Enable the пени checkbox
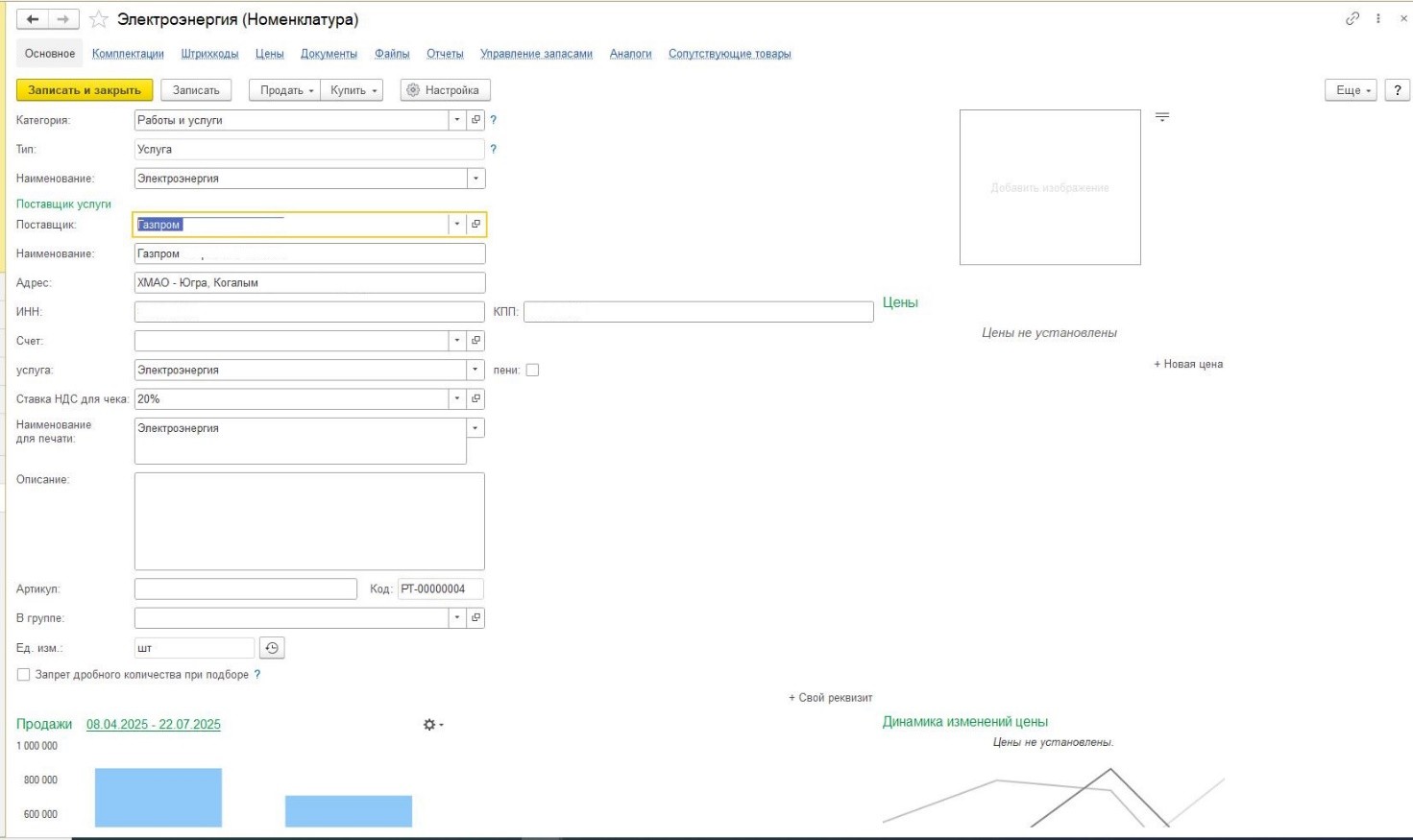 pos(532,371)
